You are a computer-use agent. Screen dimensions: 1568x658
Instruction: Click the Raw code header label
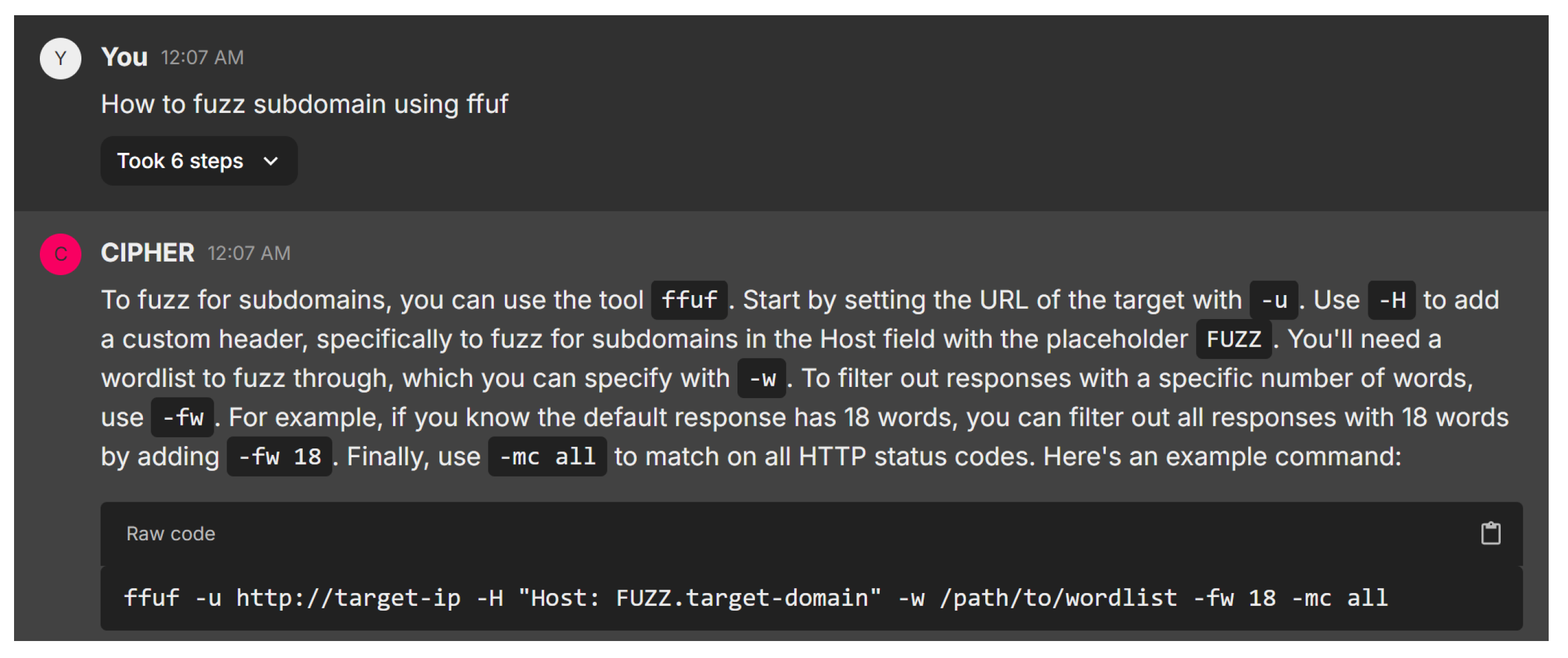(x=170, y=534)
